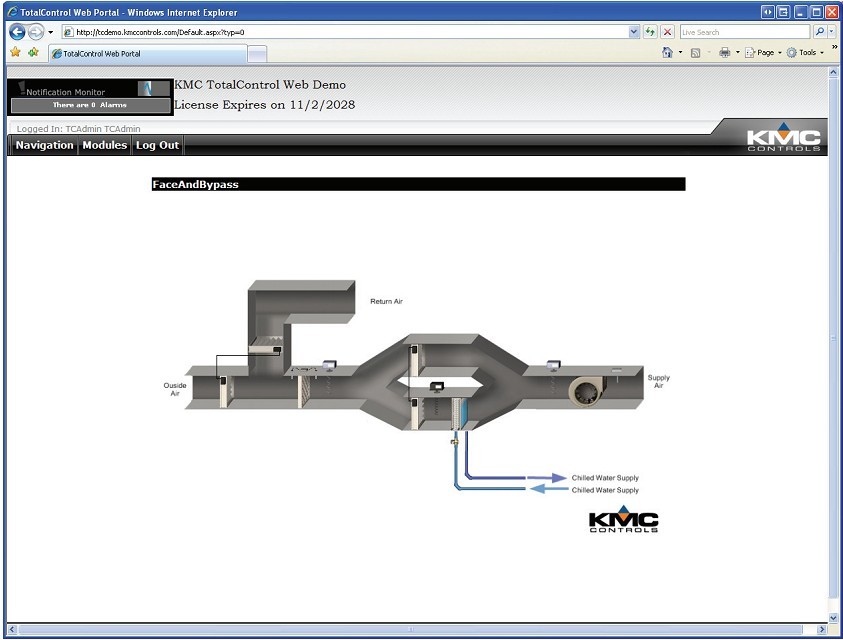Expand the Home button dropdown arrow

(x=680, y=52)
